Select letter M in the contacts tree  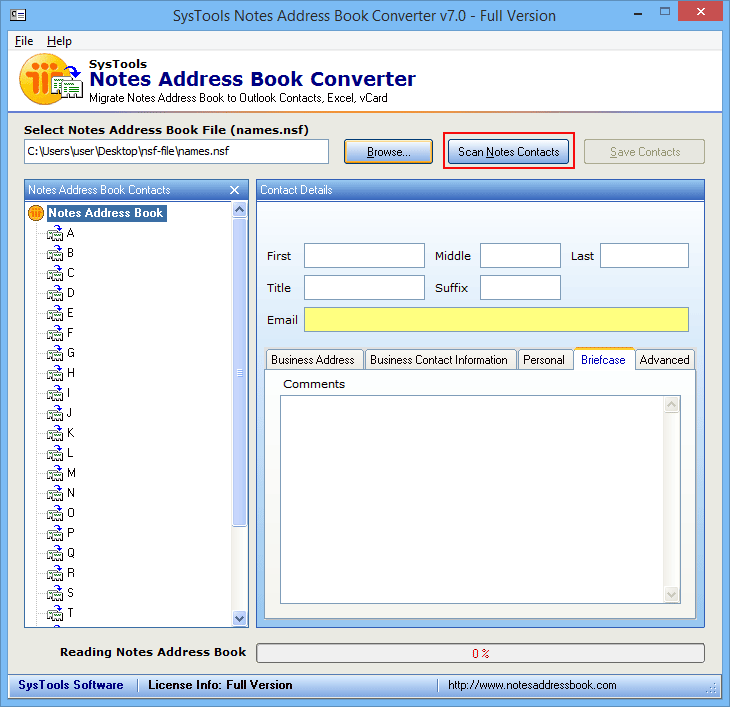[x=71, y=473]
